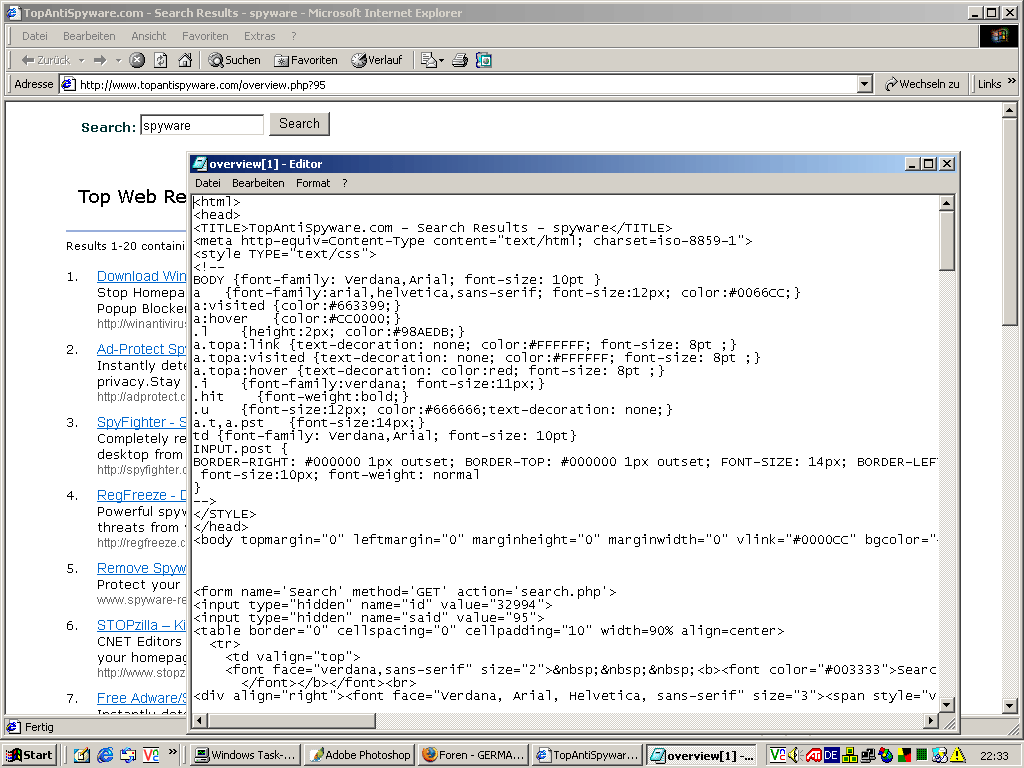The height and width of the screenshot is (768, 1024).
Task: Switch to Foren - GERMA... Firefox taskbar button
Action: (472, 755)
